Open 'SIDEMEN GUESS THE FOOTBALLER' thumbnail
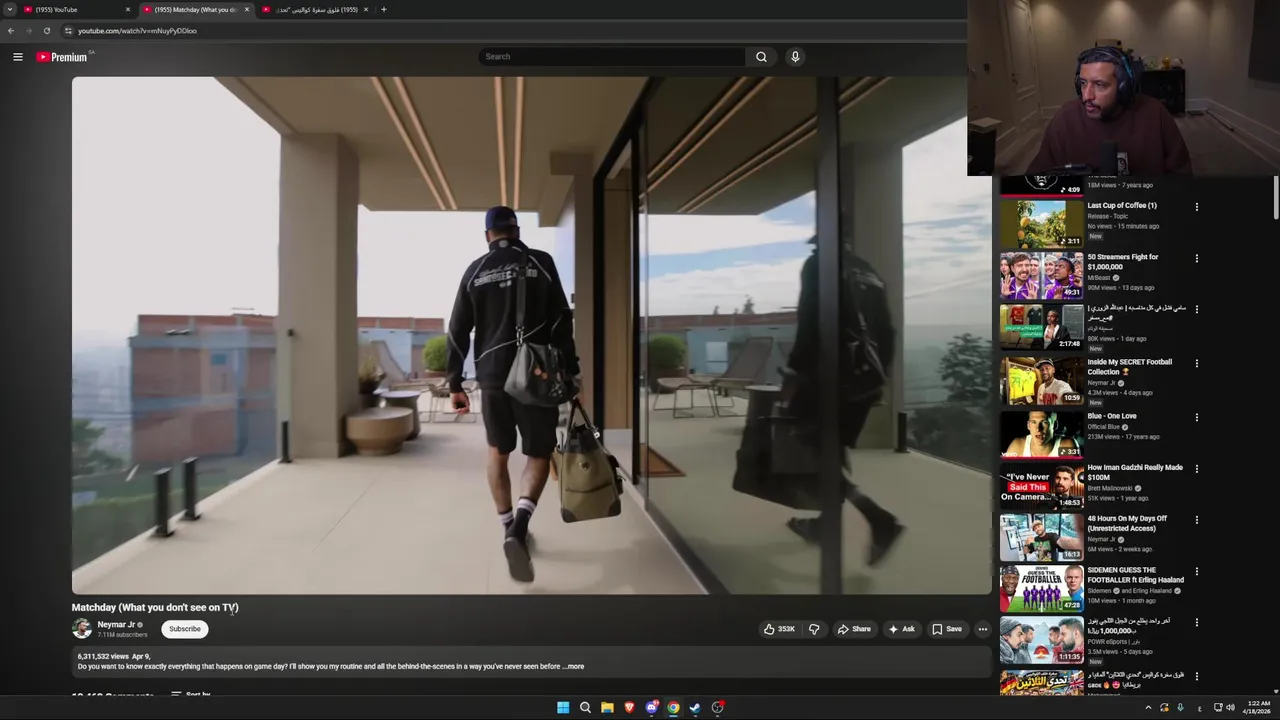Viewport: 1280px width, 720px height. coord(1041,589)
